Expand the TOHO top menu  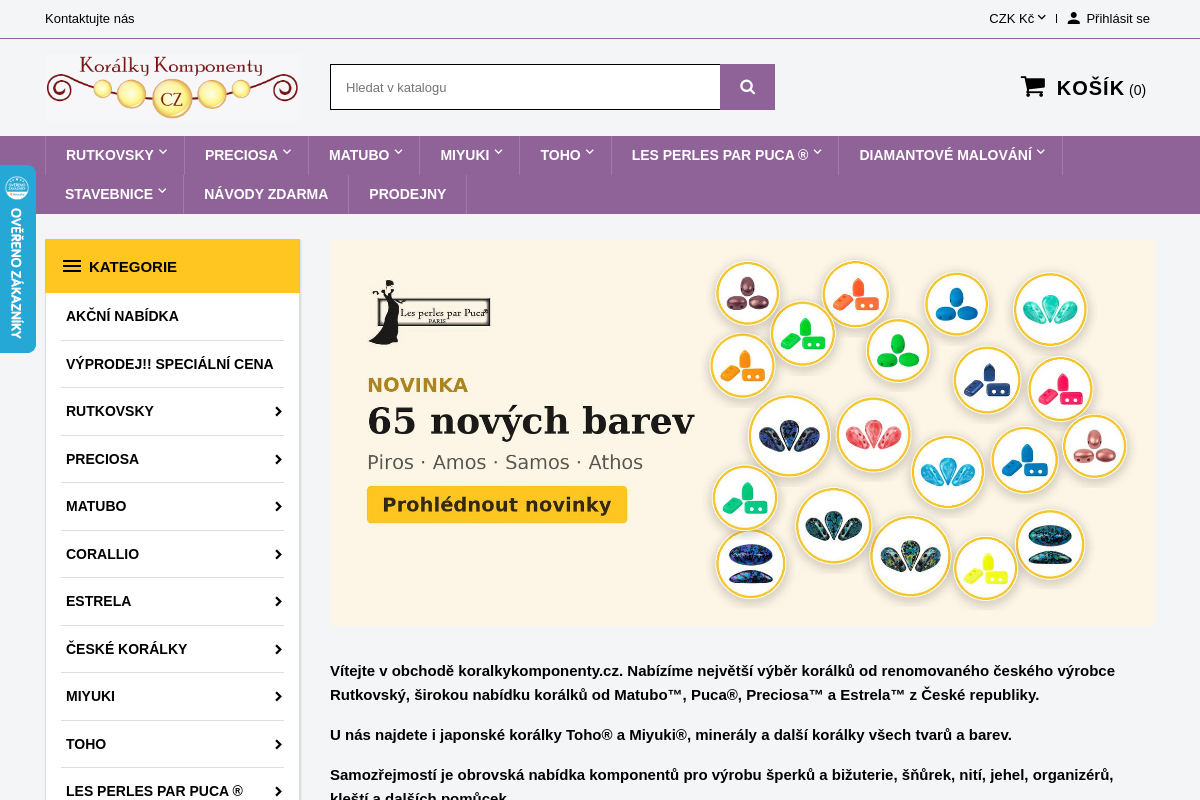566,155
